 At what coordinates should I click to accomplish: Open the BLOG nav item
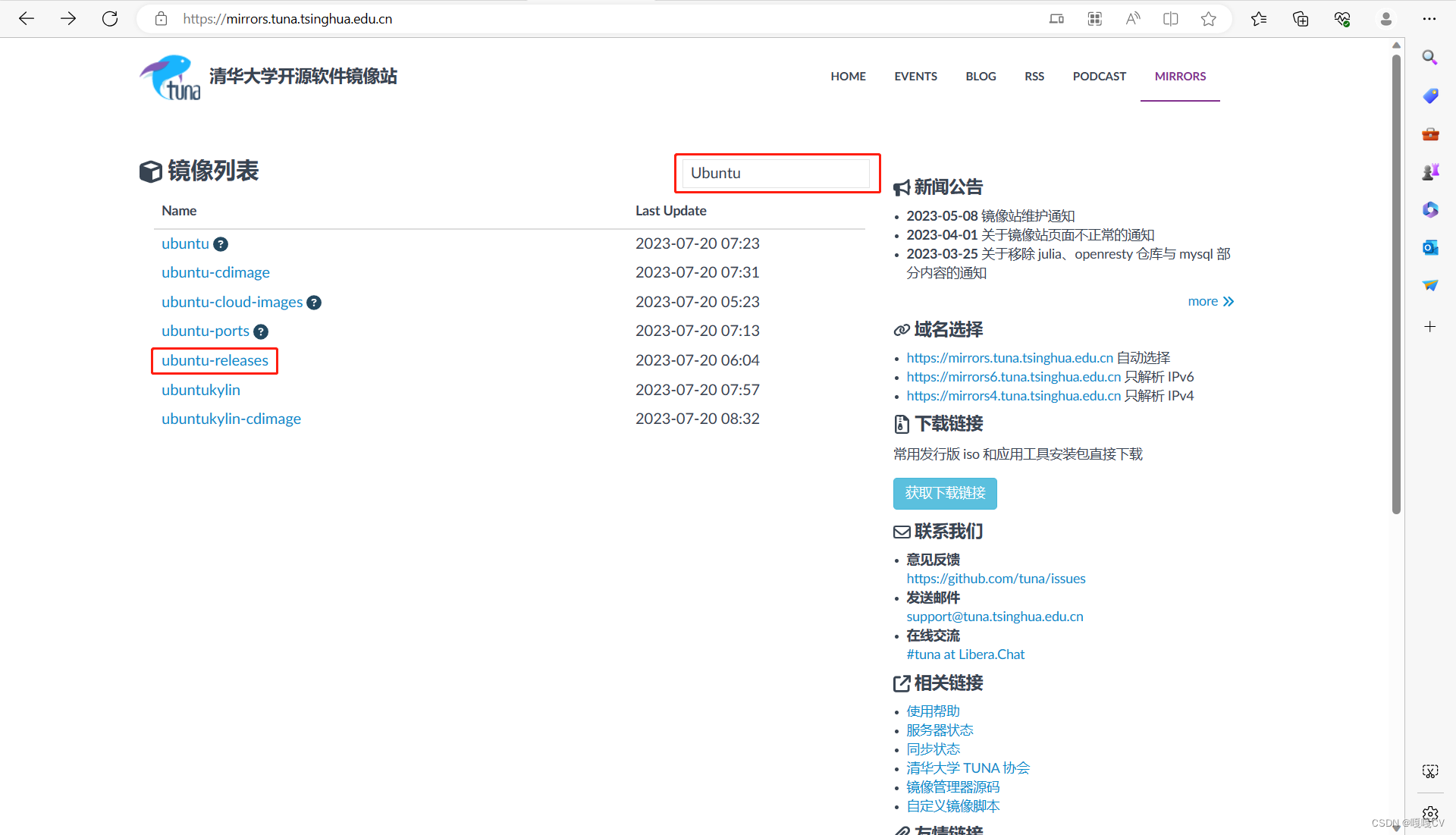pos(981,76)
